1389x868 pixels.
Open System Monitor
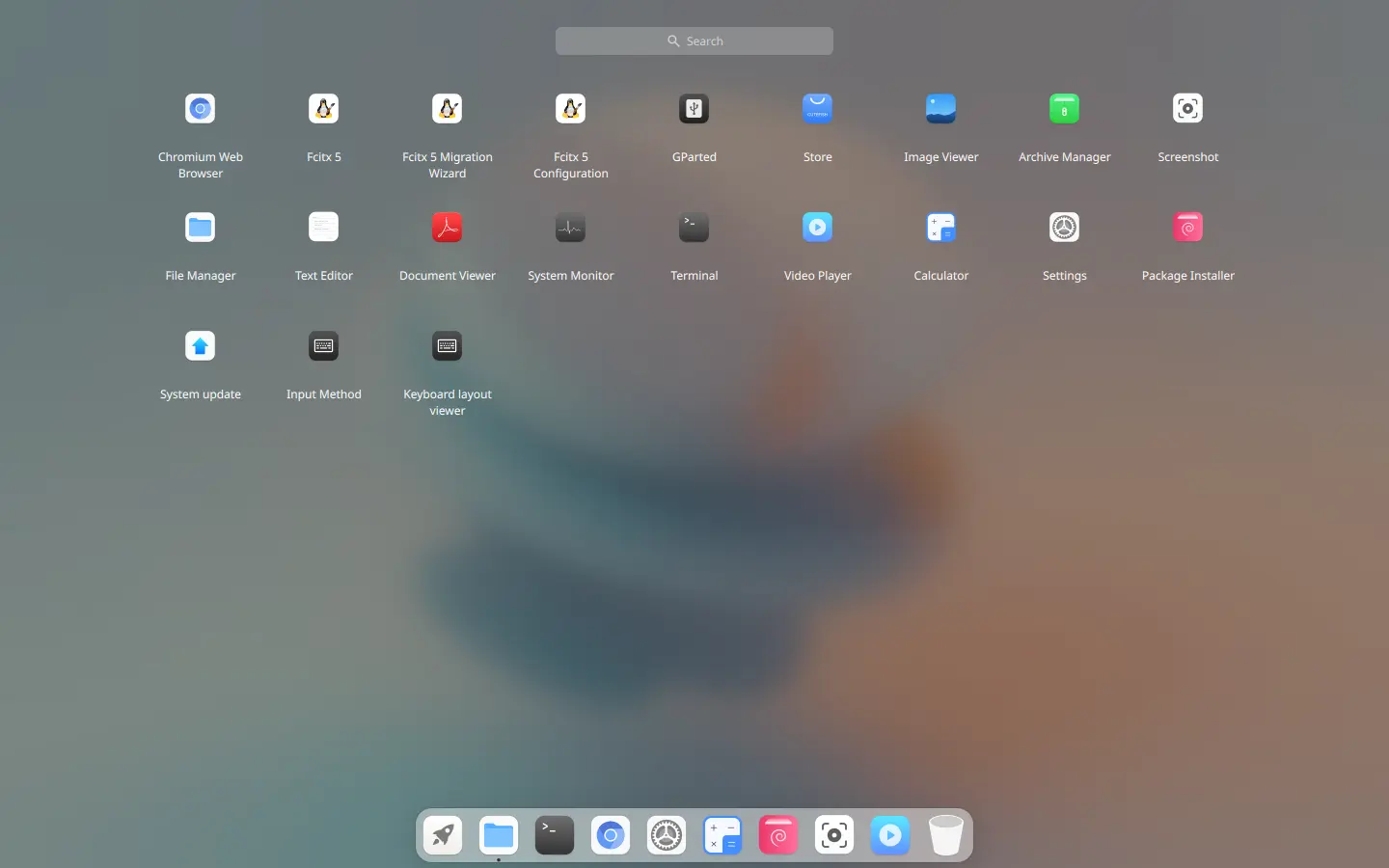570,228
